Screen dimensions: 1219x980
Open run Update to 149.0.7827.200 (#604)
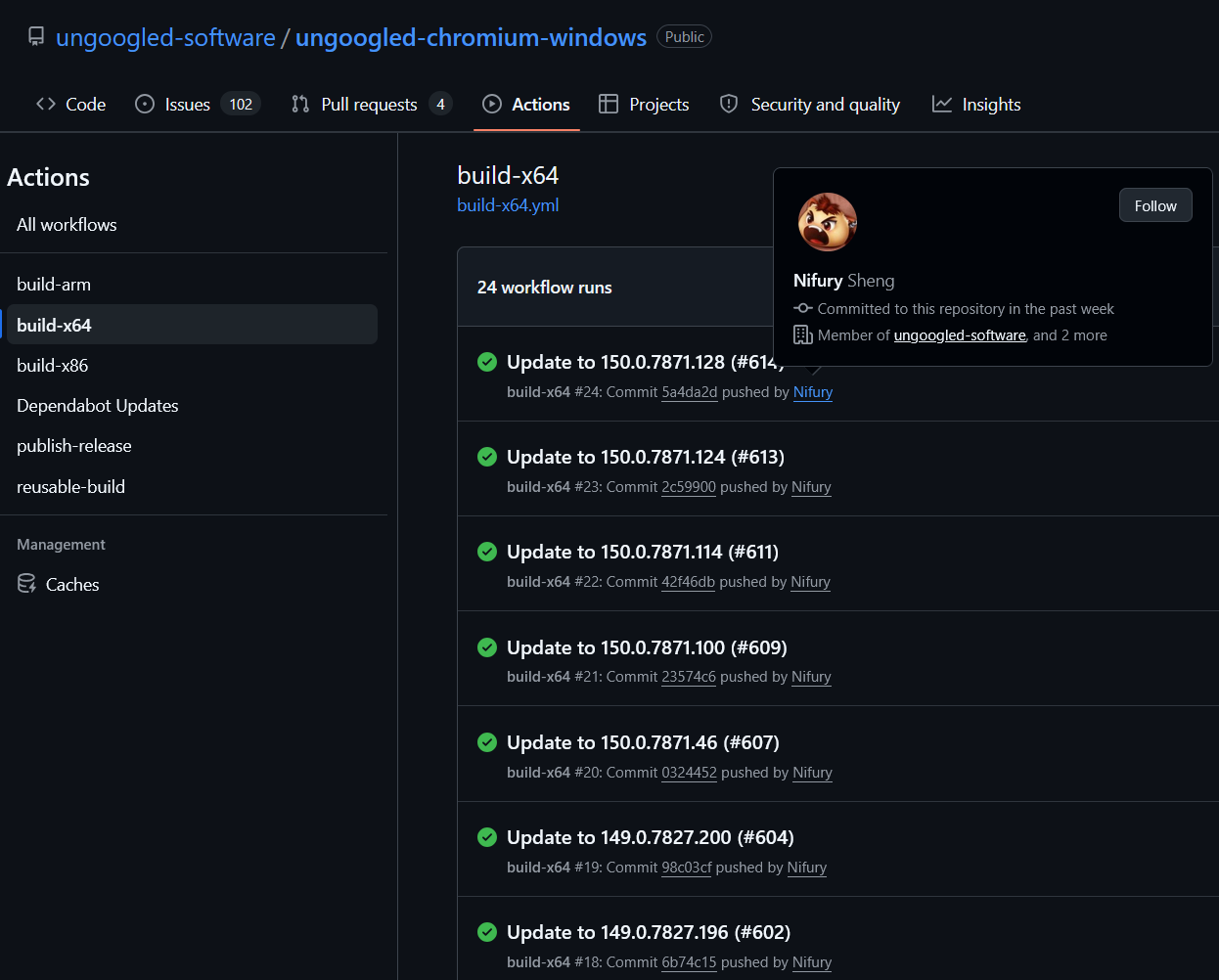click(x=651, y=837)
